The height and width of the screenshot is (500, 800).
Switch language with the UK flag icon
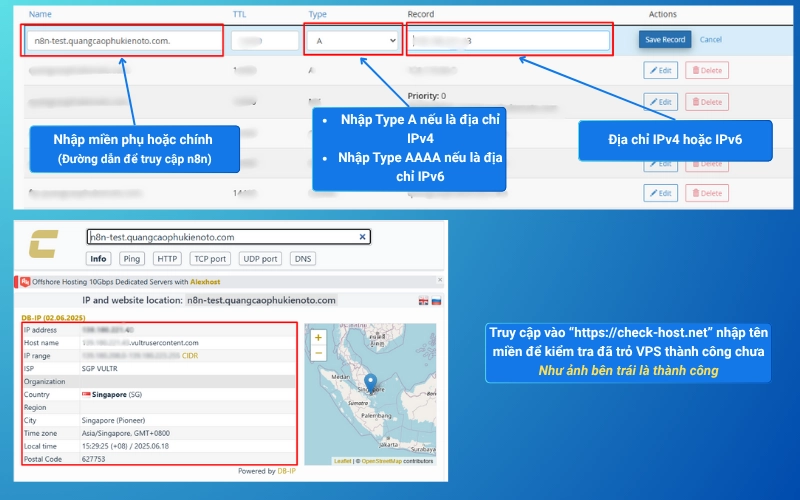pos(423,301)
